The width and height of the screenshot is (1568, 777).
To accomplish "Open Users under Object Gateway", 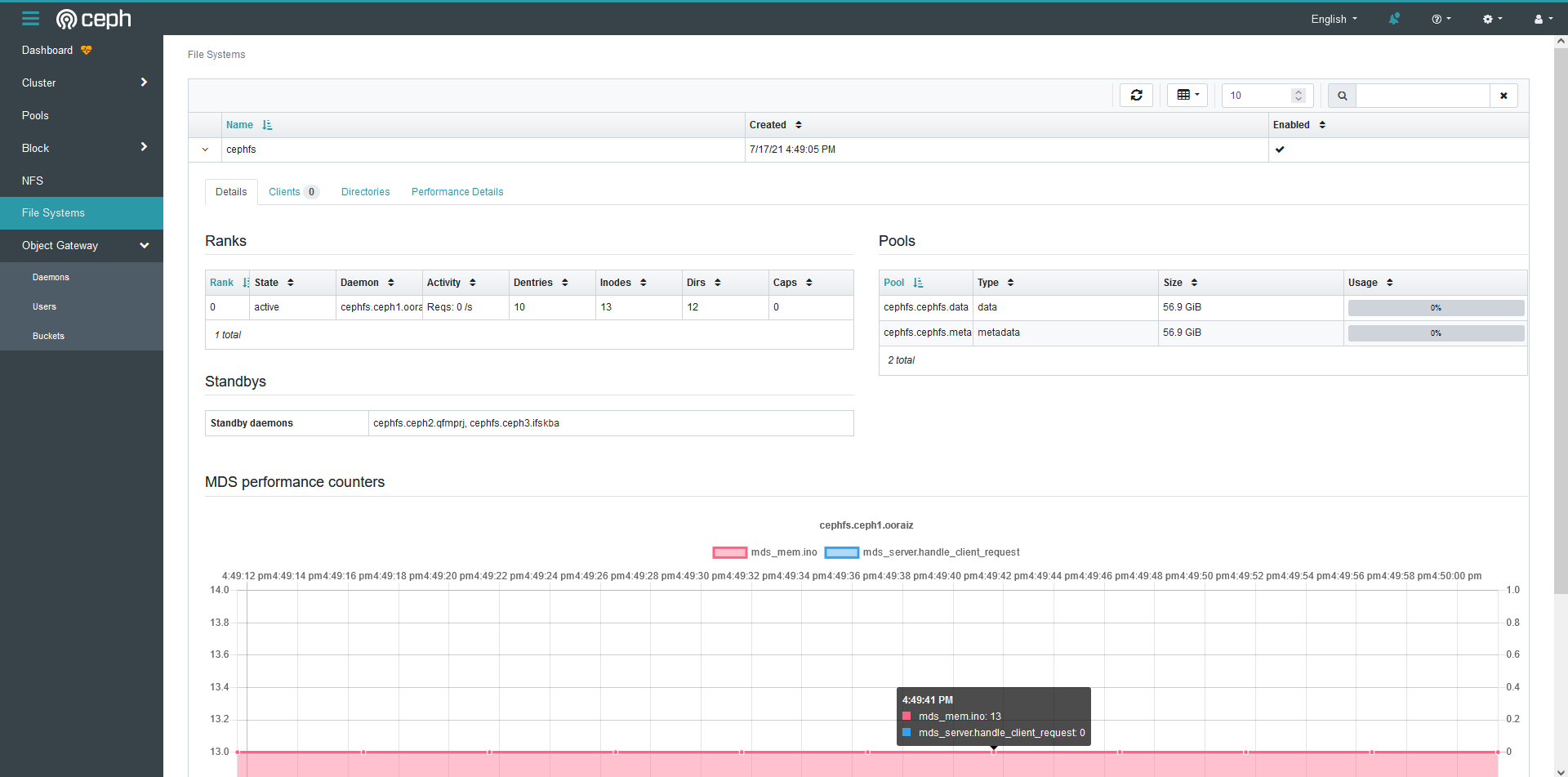I will click(44, 307).
